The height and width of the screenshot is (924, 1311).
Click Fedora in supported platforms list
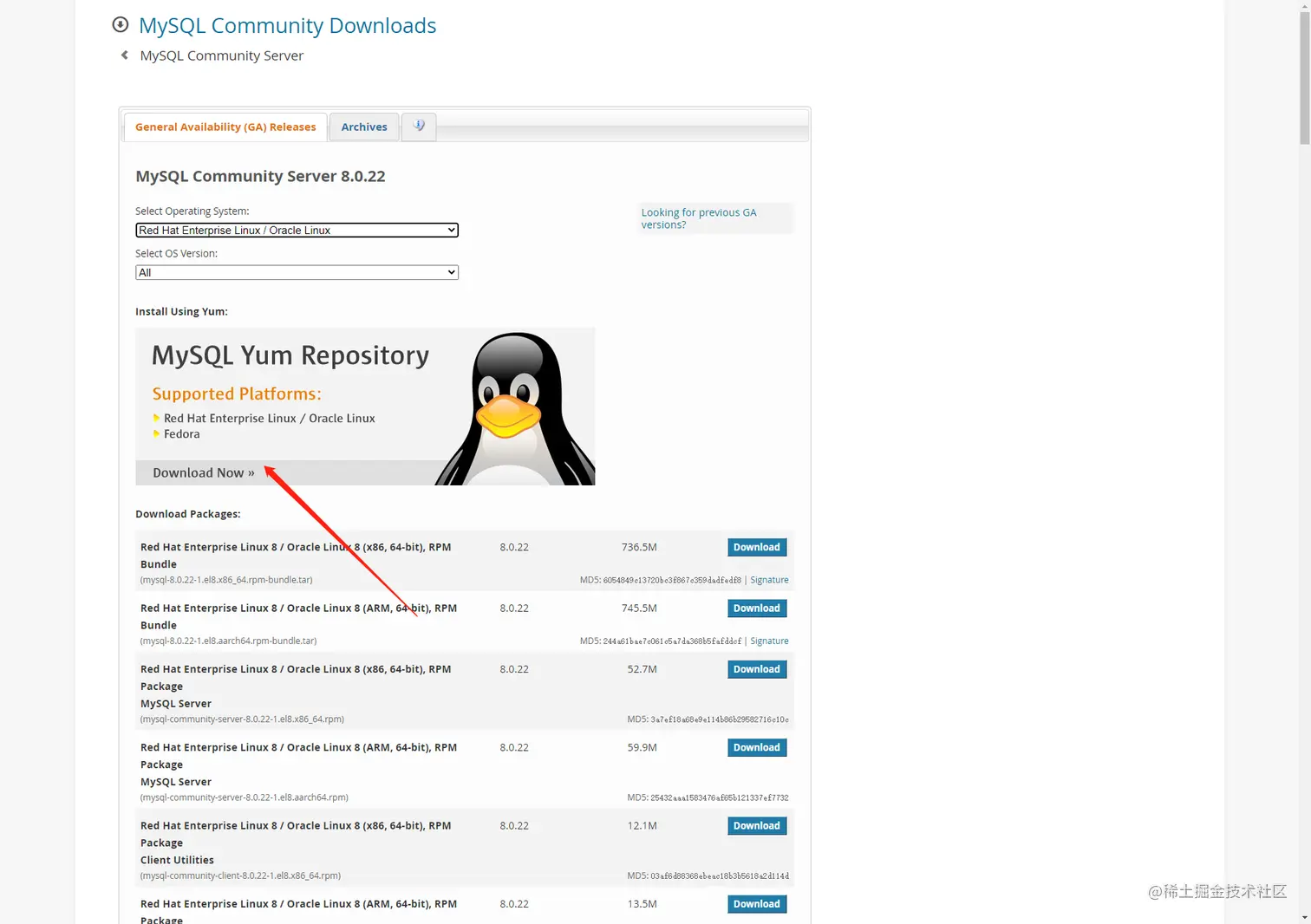click(x=182, y=434)
